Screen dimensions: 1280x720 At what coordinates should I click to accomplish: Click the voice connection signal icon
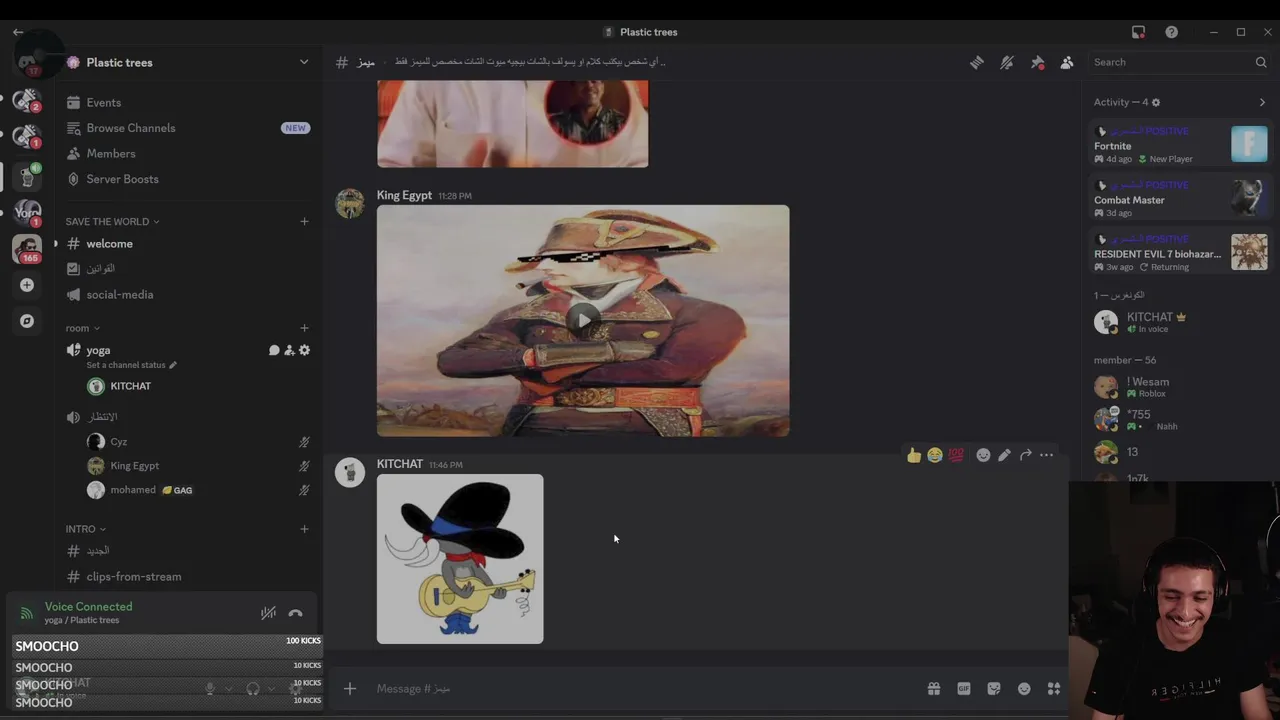(x=27, y=613)
